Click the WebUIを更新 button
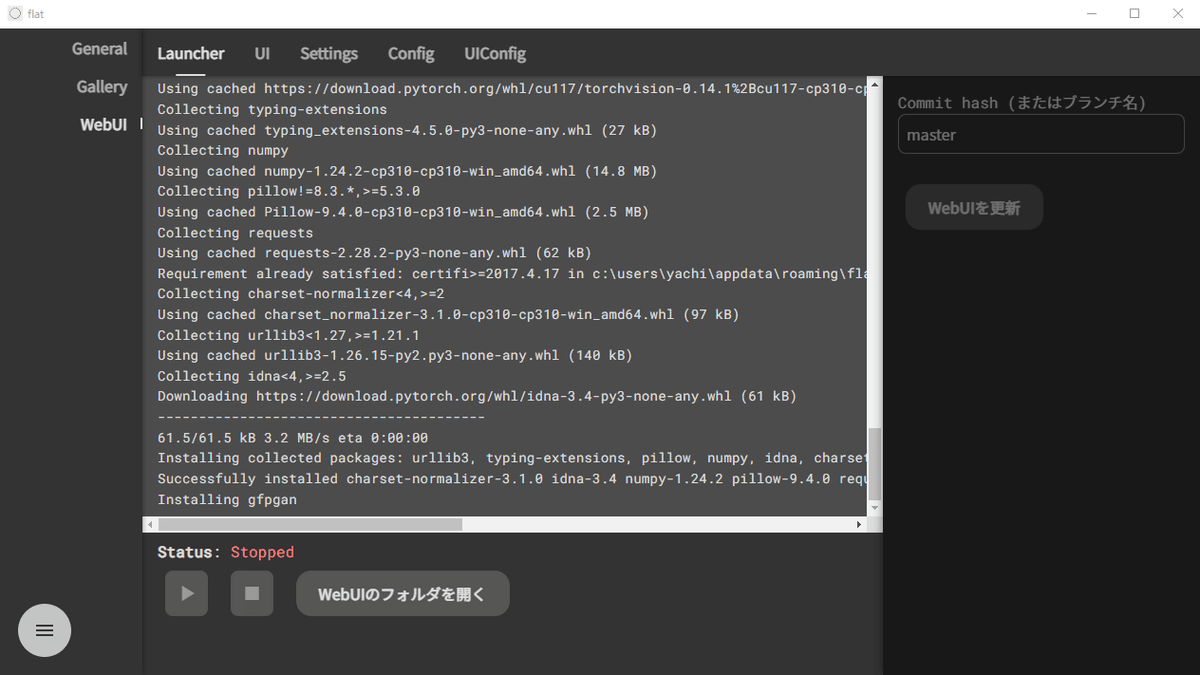Screen dimensions: 1200x675 [974, 208]
